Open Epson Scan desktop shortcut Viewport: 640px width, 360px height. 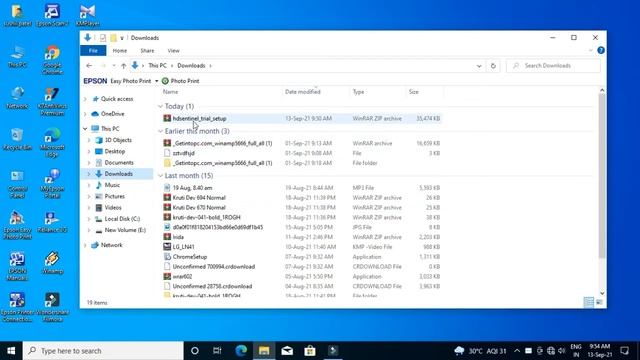point(52,16)
